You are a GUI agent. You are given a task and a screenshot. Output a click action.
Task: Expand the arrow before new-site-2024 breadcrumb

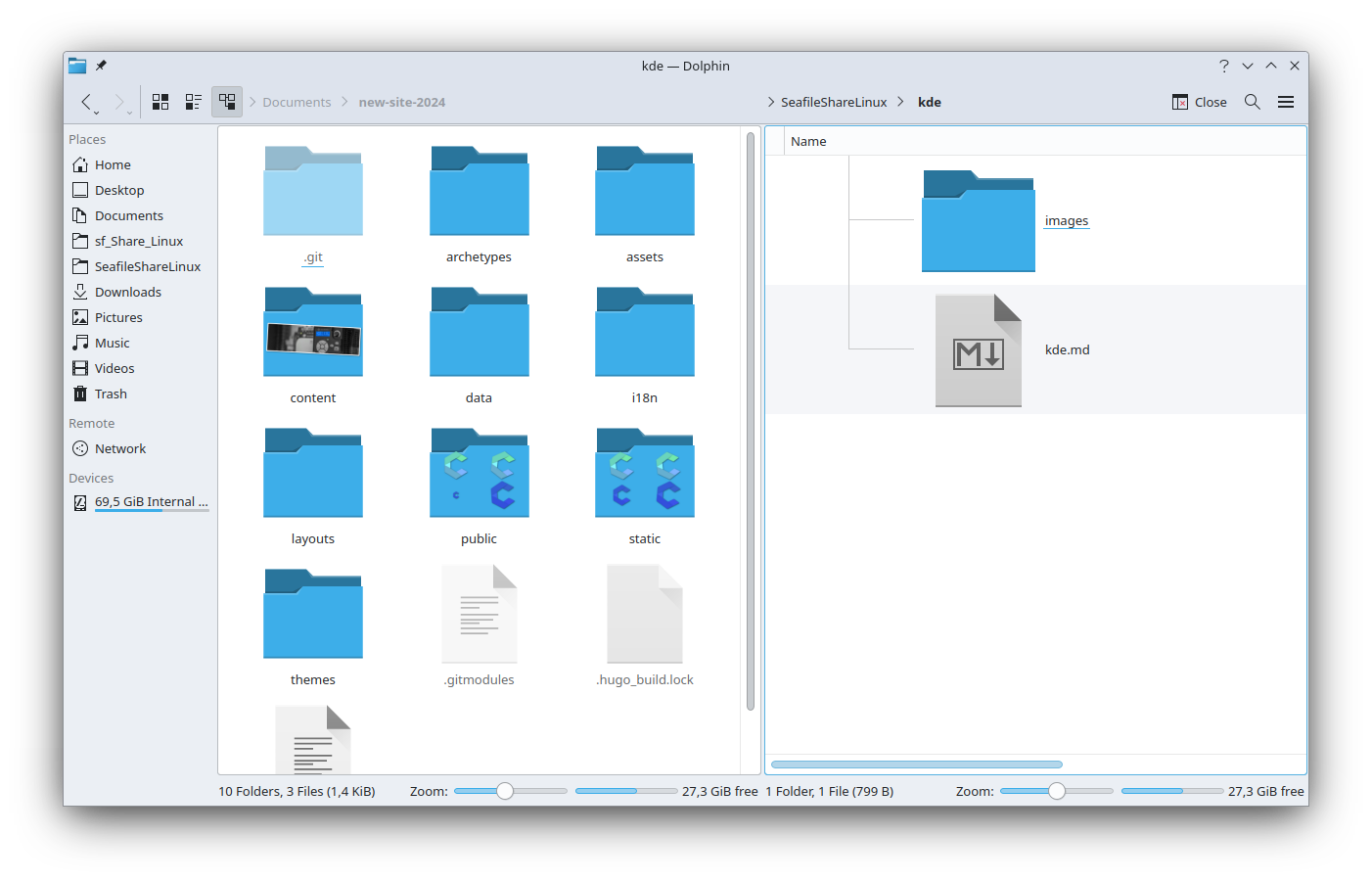(x=344, y=102)
